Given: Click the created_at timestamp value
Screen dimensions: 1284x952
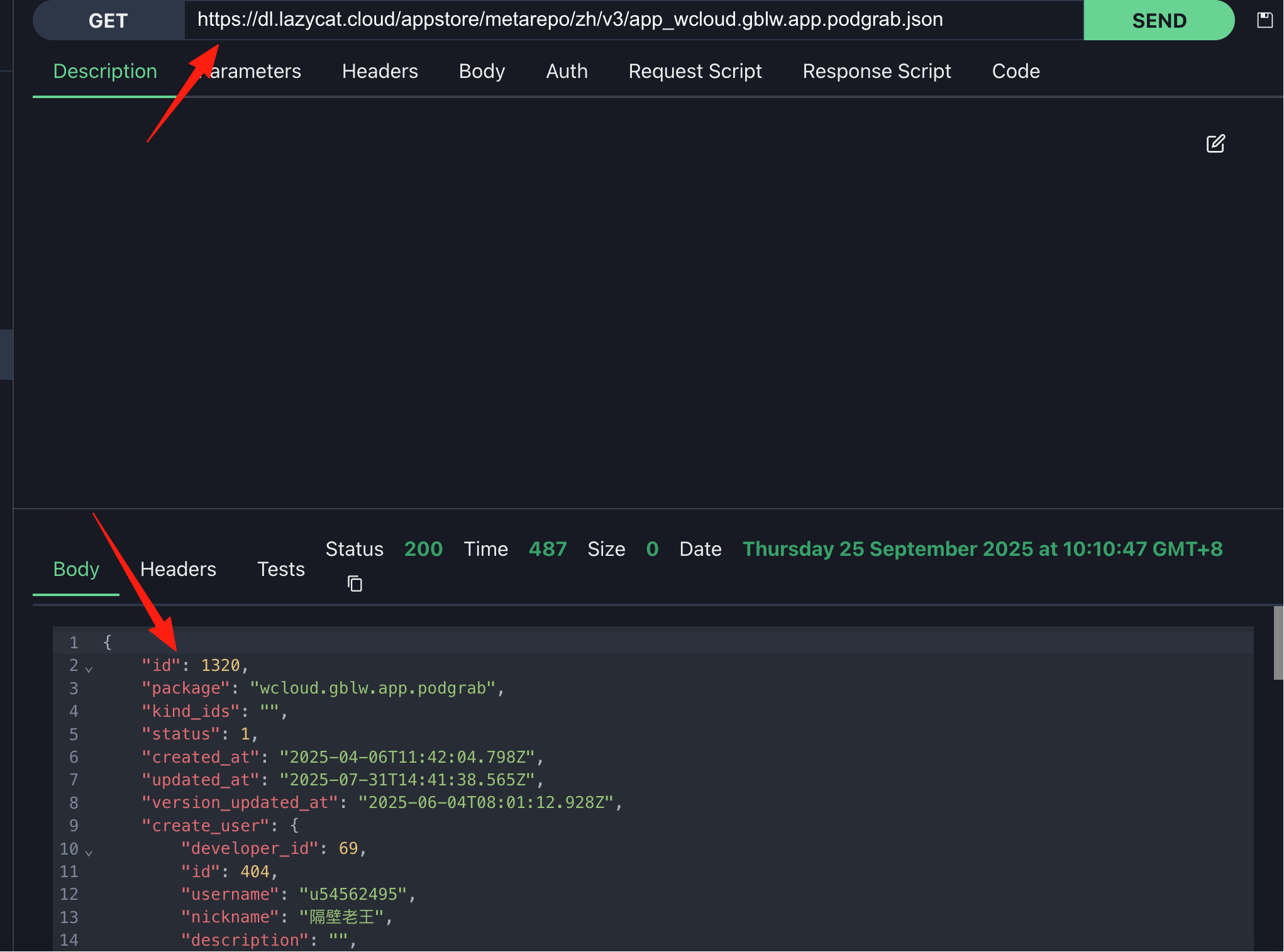Looking at the screenshot, I should pyautogui.click(x=408, y=757).
